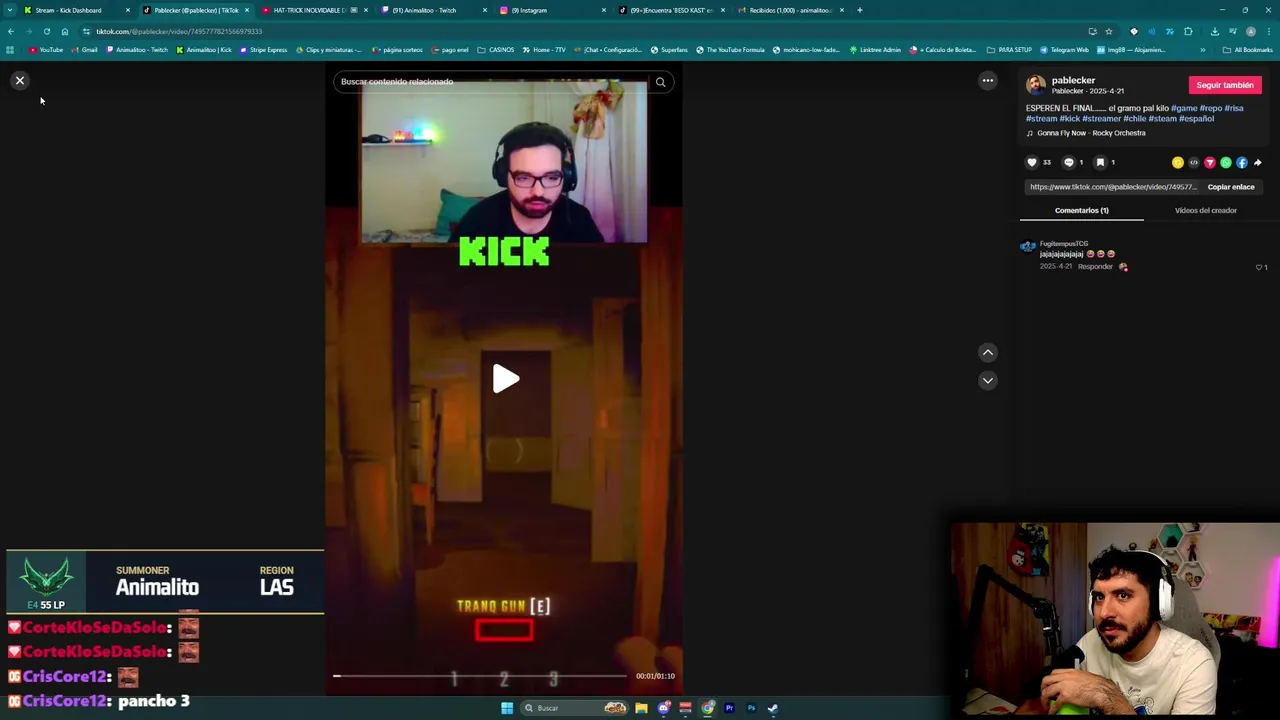Viewport: 1280px width, 720px height.
Task: Open the pablecker username link
Action: 1073,80
